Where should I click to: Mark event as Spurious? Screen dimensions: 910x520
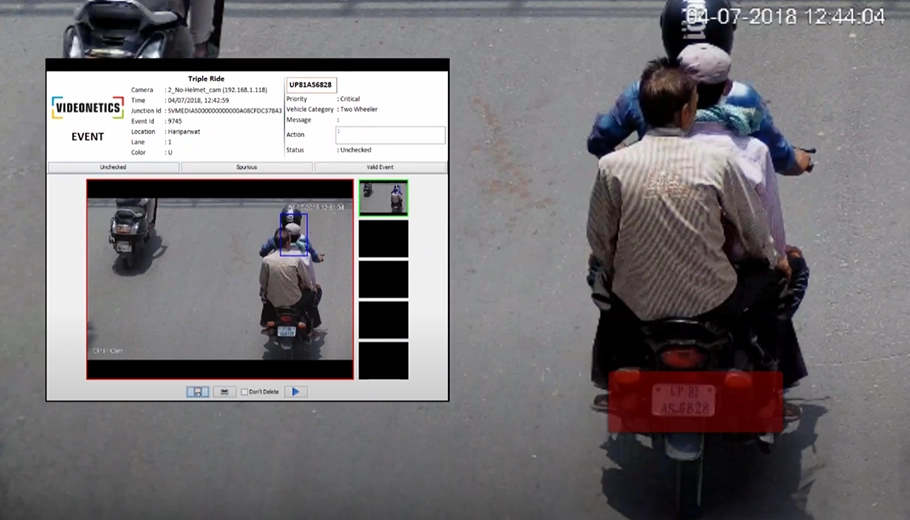[x=247, y=167]
